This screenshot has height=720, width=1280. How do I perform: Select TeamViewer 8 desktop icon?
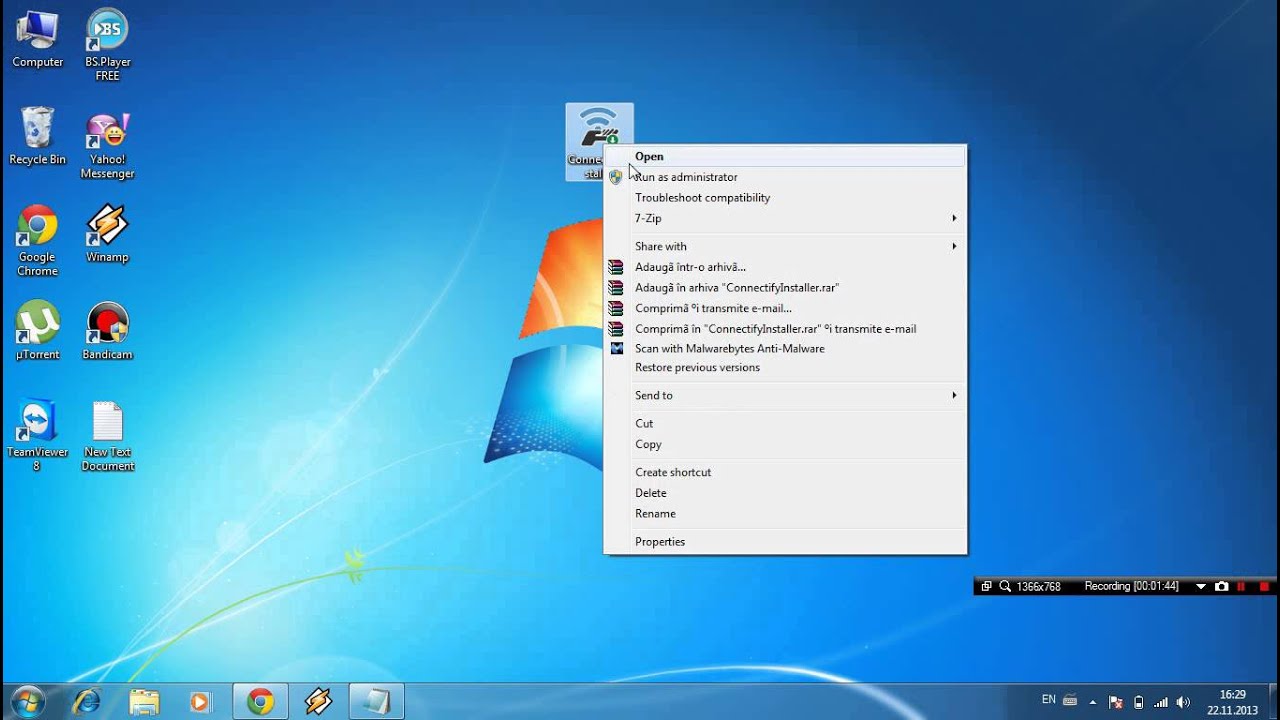(x=37, y=436)
